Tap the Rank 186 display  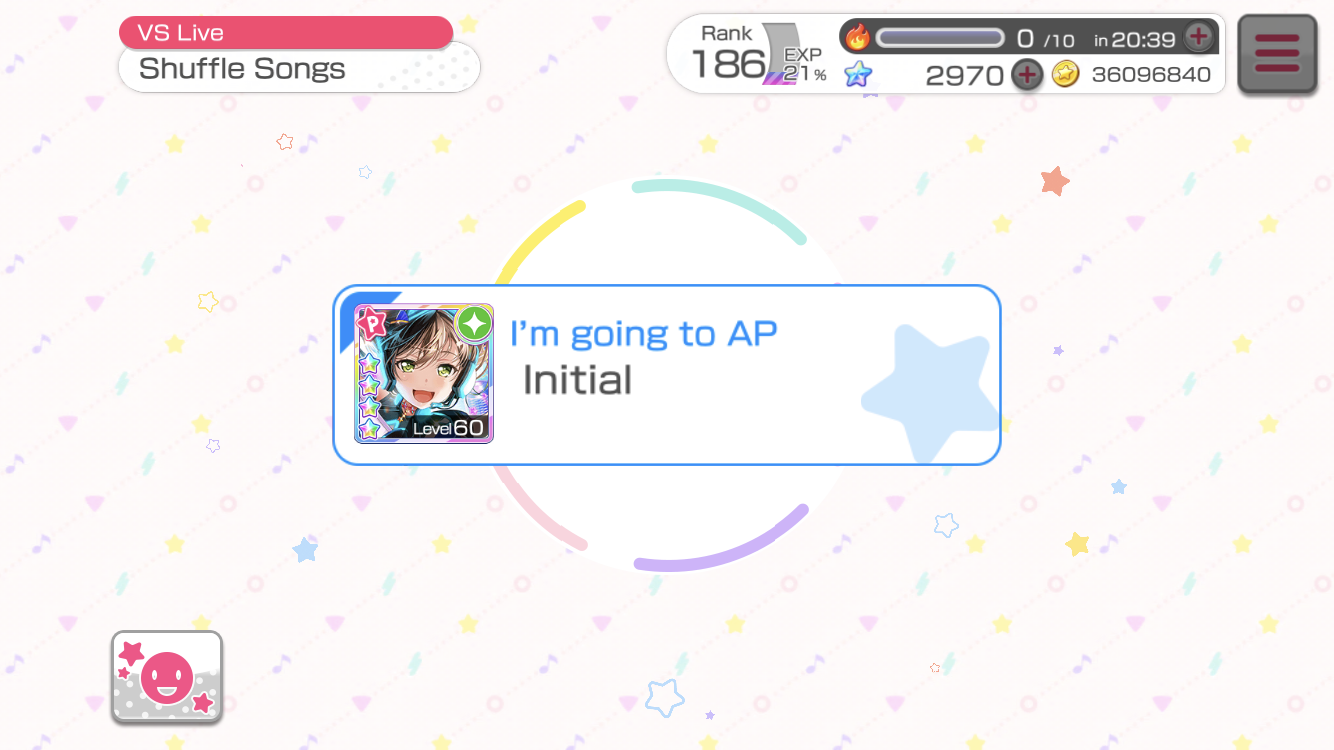[x=727, y=53]
